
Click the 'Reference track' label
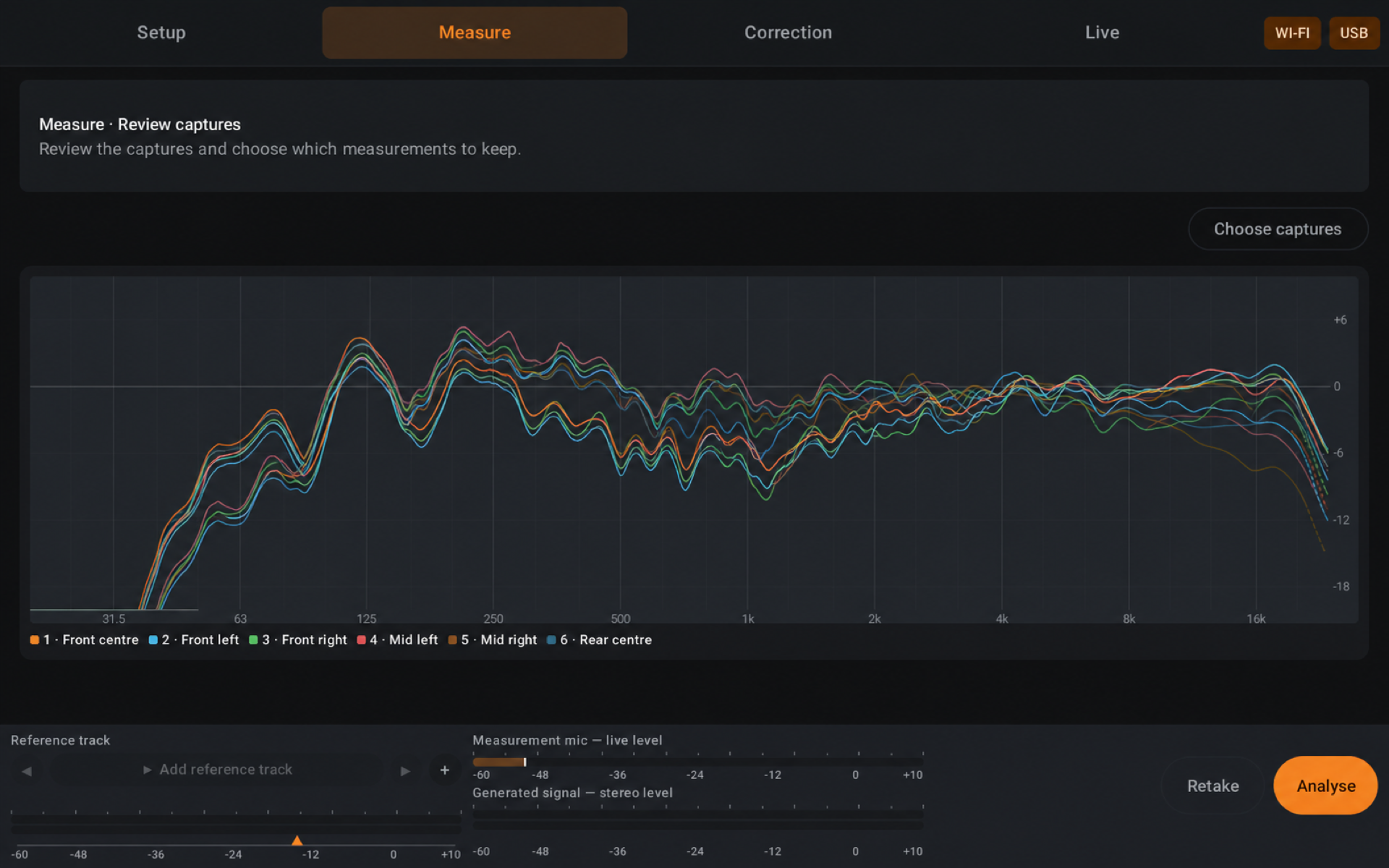(x=61, y=740)
